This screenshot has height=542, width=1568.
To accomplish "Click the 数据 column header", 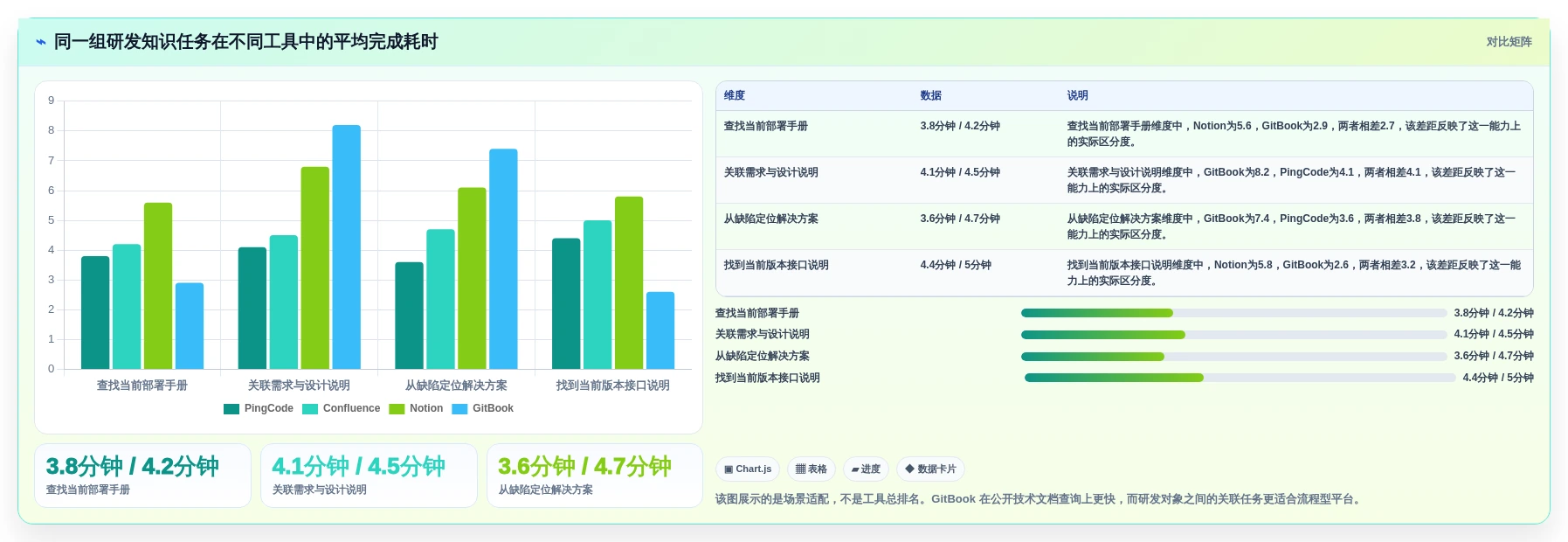I will 930,96.
